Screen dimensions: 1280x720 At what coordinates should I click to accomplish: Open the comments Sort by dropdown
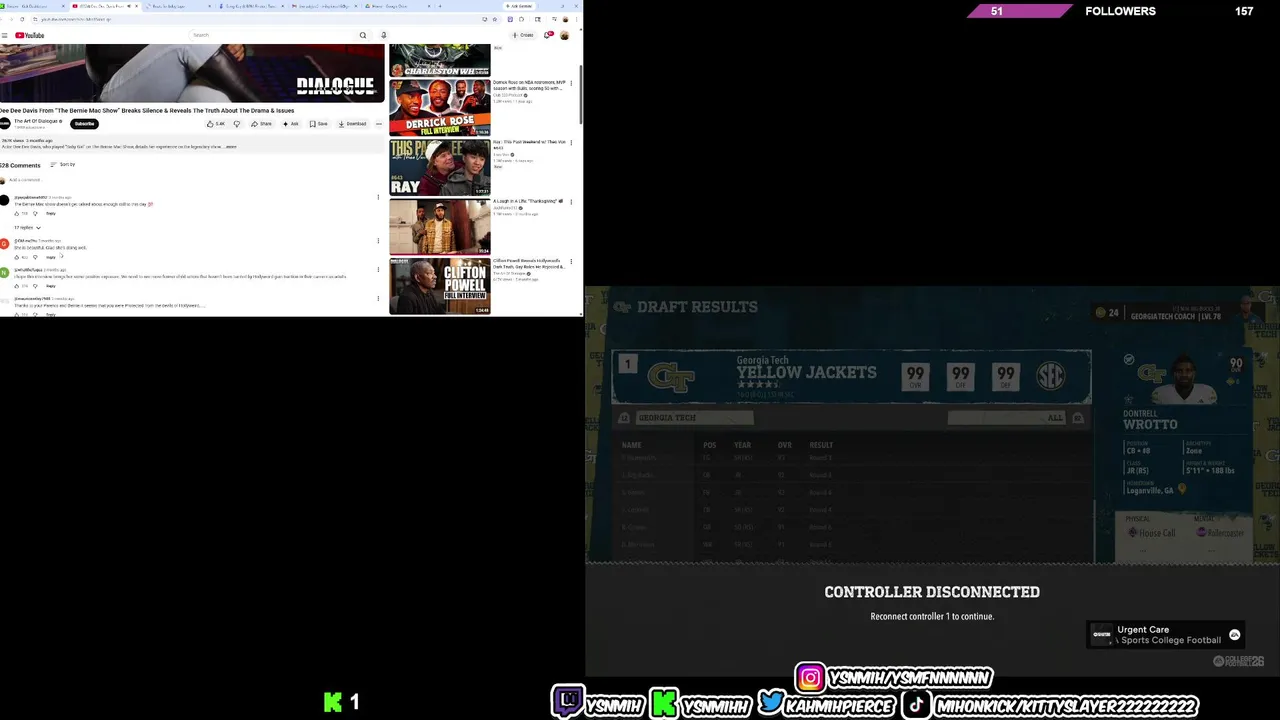pyautogui.click(x=63, y=164)
